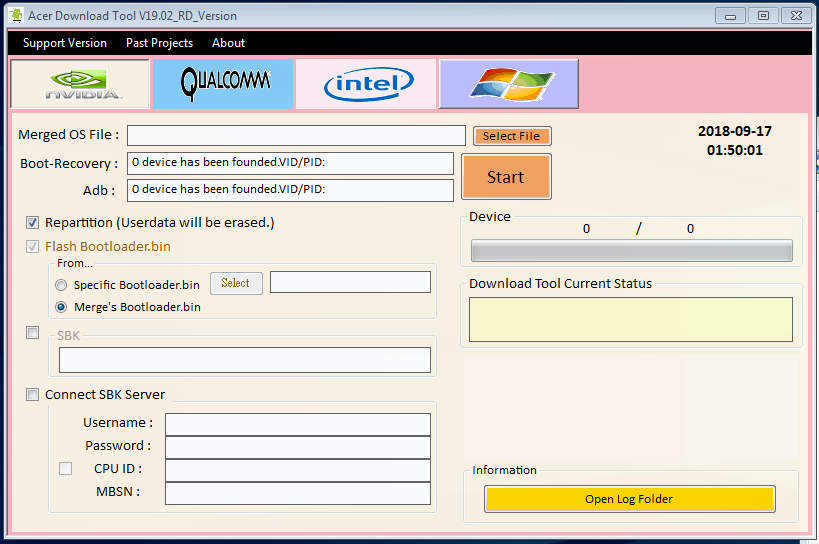The width and height of the screenshot is (819, 544).
Task: Click the Android app icon in title bar
Action: click(16, 16)
